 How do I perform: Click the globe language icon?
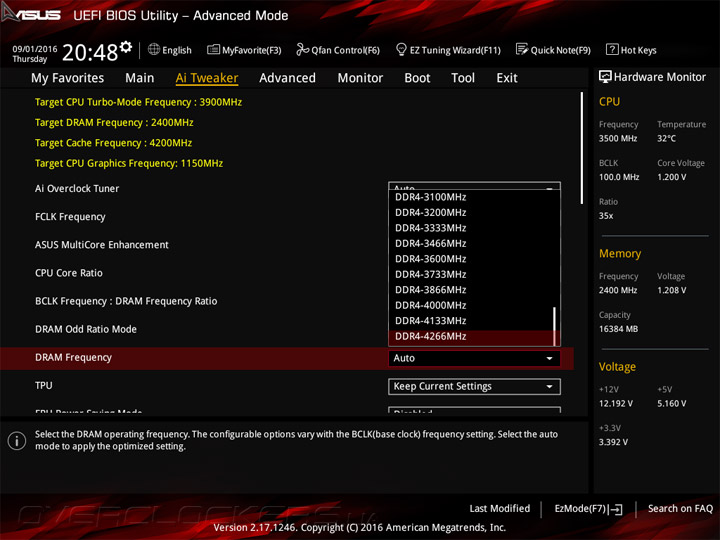coord(154,49)
